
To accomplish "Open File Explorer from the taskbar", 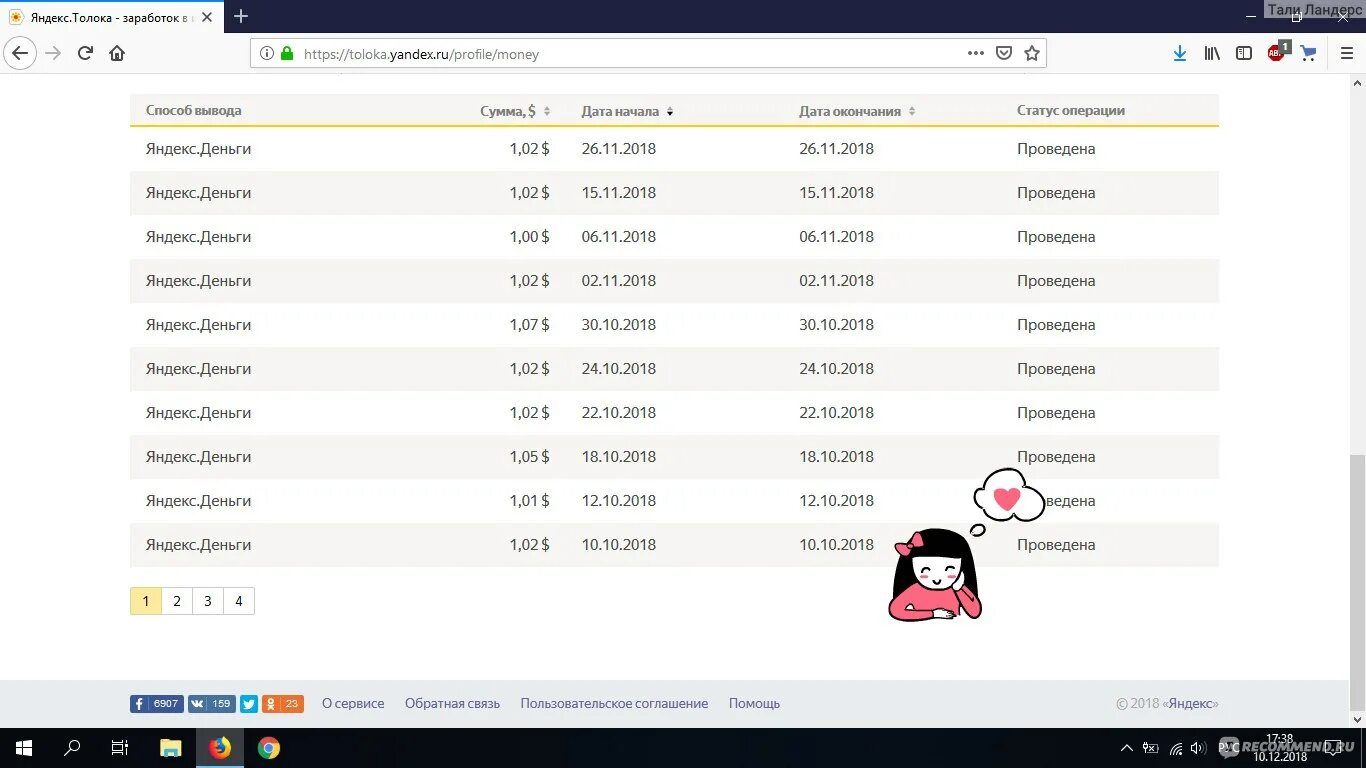I will click(171, 748).
